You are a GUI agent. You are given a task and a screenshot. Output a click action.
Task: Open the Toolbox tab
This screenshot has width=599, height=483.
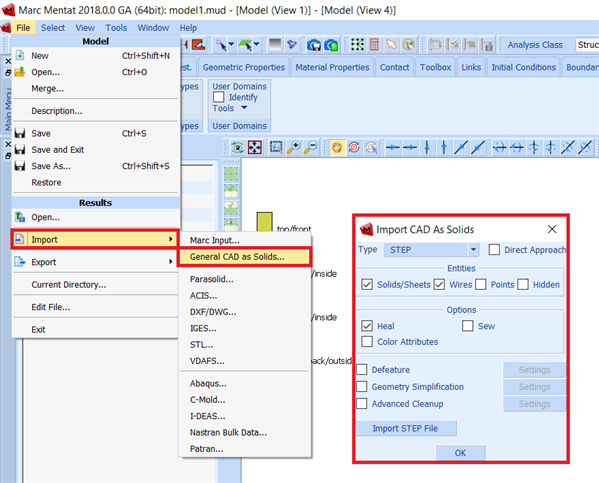pos(435,67)
